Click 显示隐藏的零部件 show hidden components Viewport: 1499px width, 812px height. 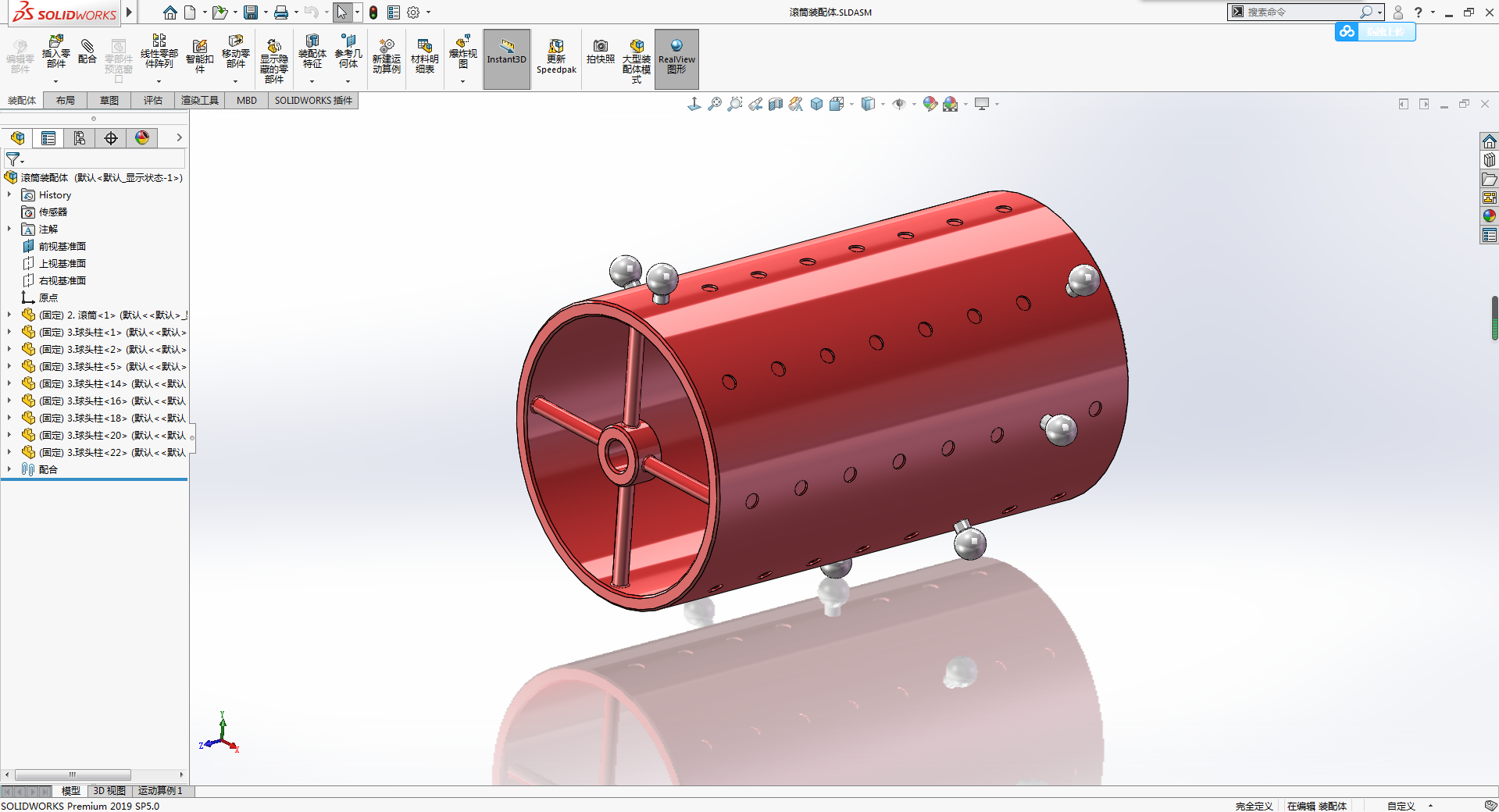click(x=273, y=60)
